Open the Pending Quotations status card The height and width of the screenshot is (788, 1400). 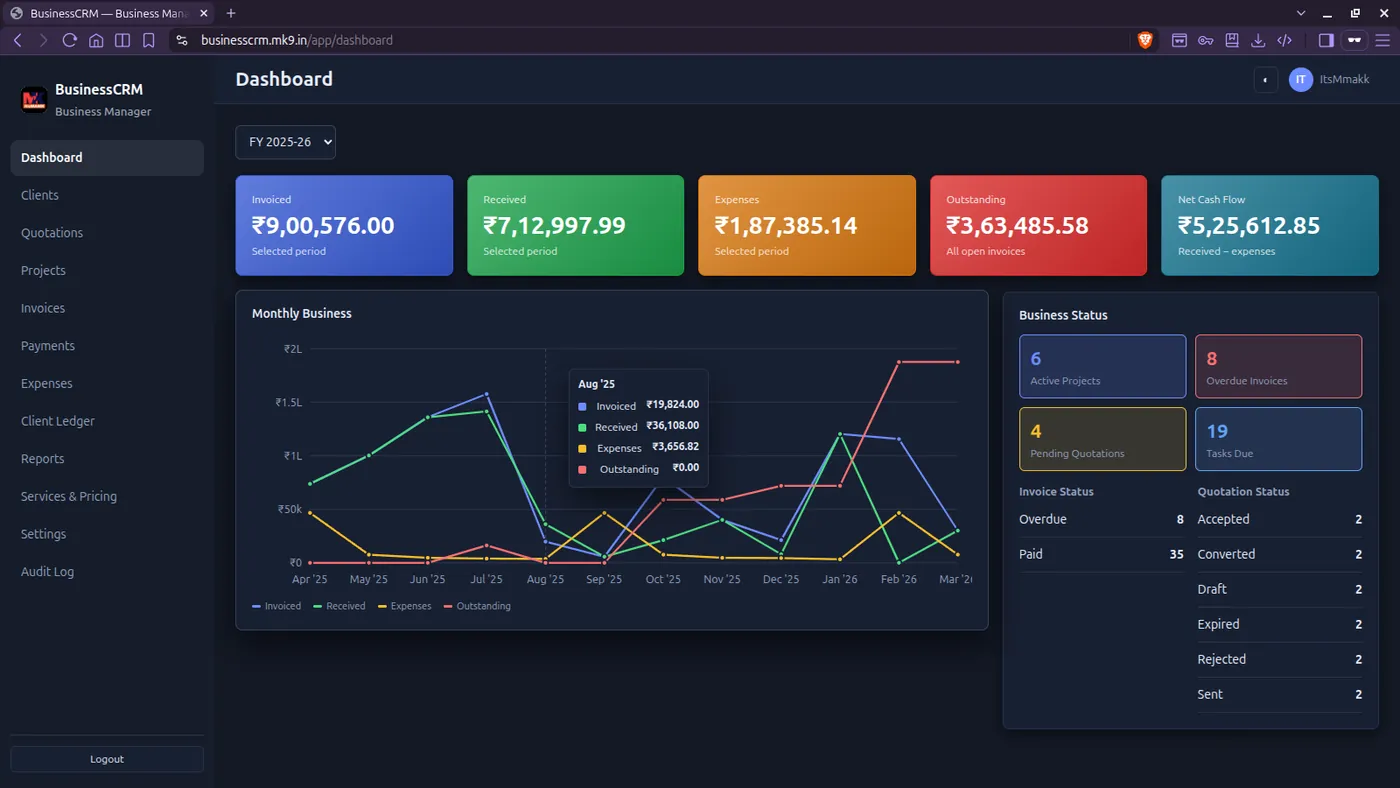(1103, 439)
